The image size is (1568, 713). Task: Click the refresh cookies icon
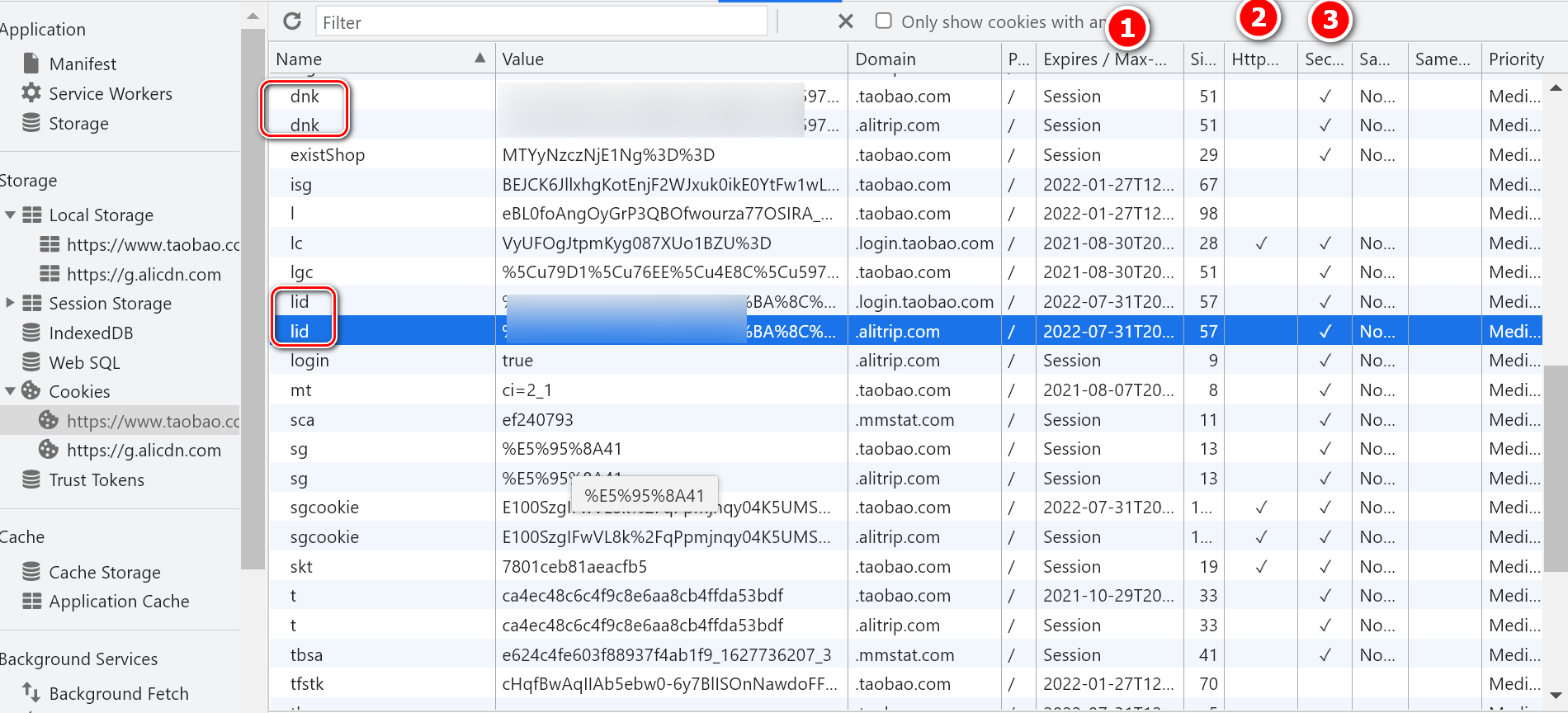[292, 21]
